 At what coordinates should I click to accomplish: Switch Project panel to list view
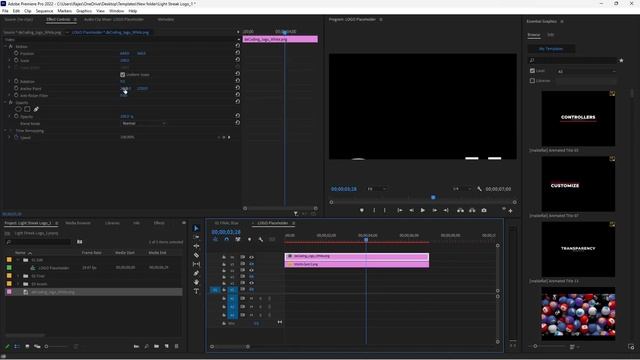17,346
